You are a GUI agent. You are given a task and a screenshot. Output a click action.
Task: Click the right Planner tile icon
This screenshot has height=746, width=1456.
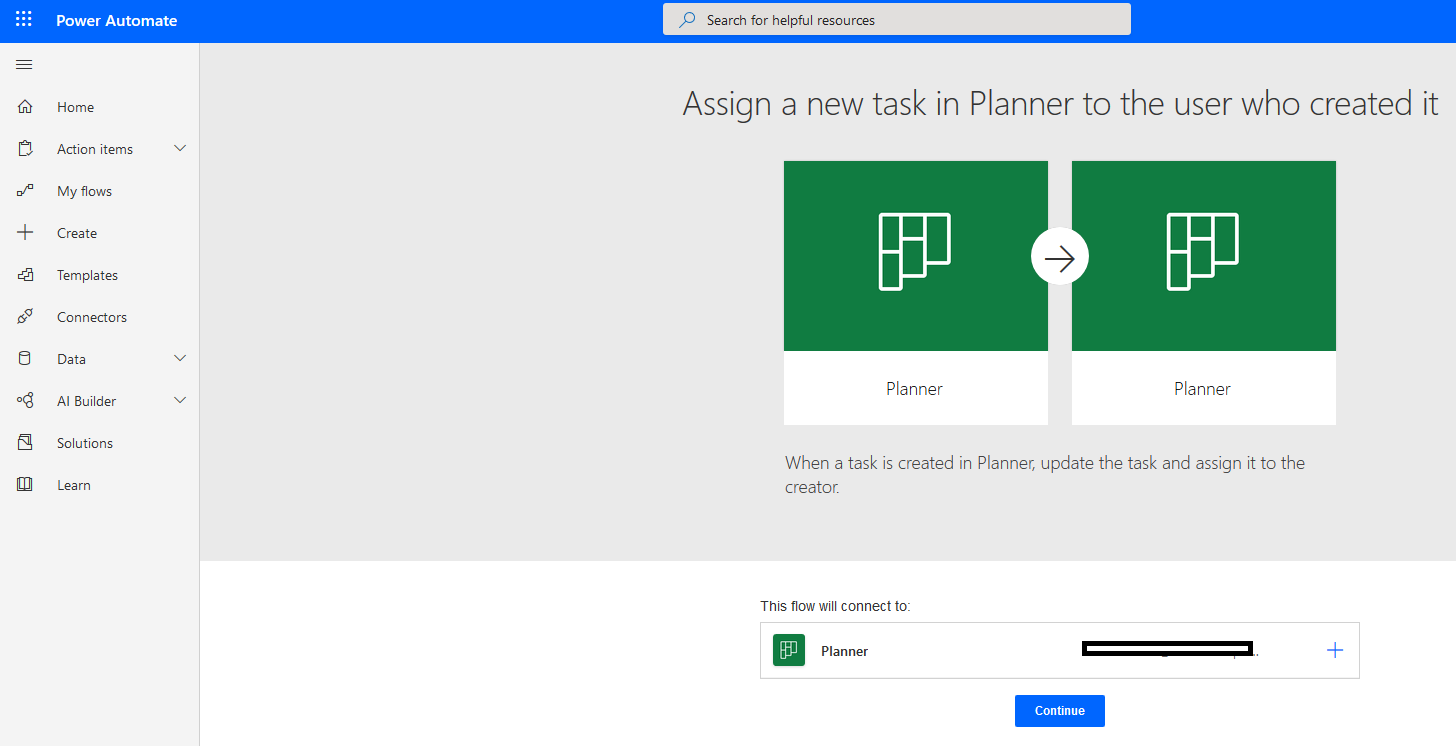point(1203,252)
